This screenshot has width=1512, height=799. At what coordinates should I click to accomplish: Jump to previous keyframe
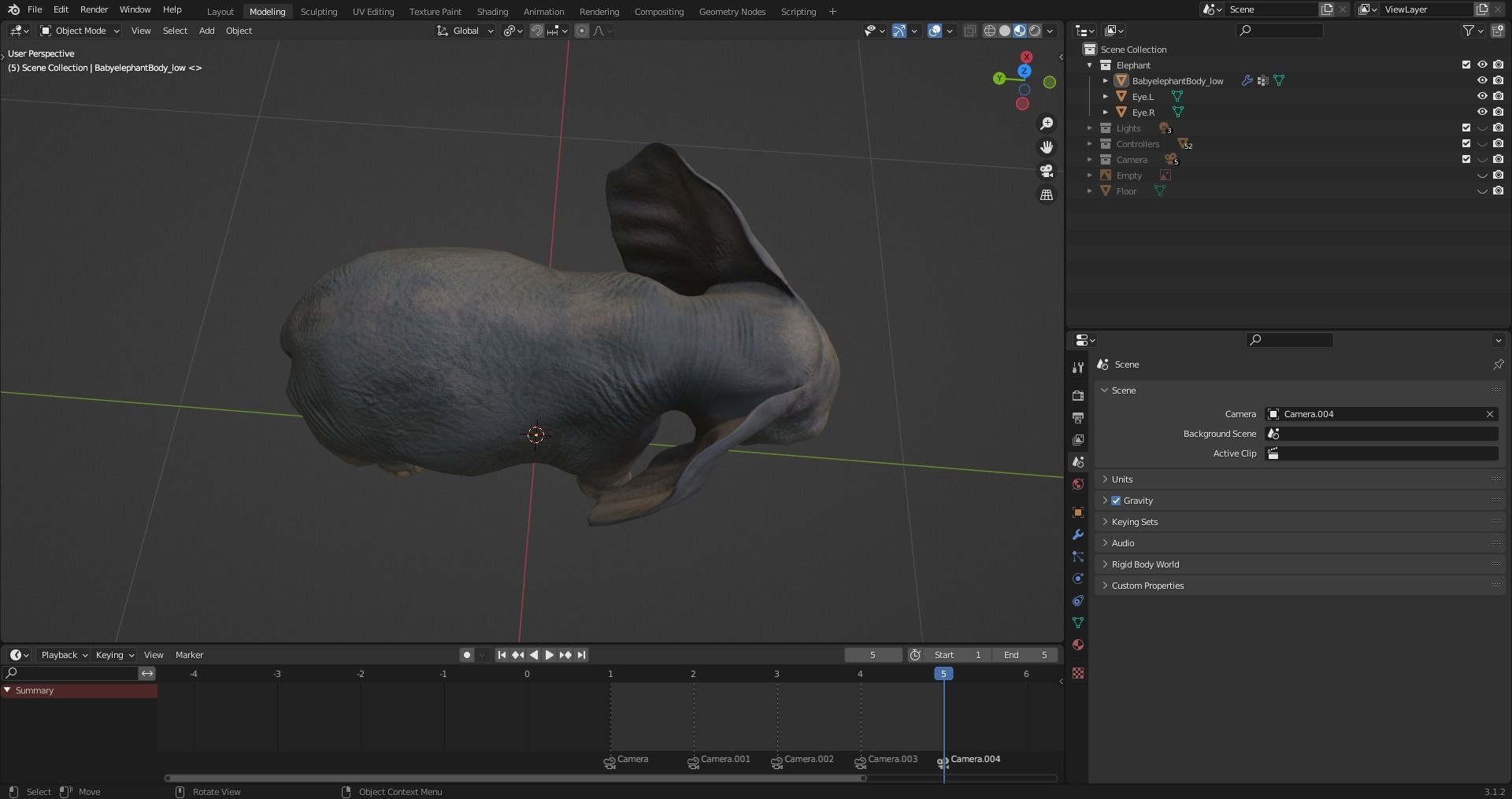tap(517, 655)
